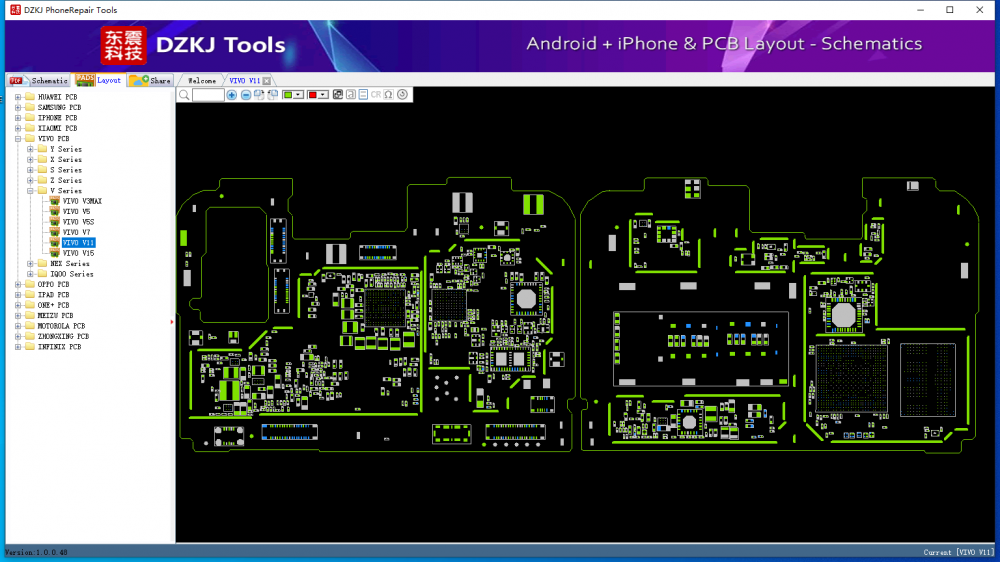Click the PCB icon beside VIVO V7
Screen dimensions: 1000x562
coord(54,232)
